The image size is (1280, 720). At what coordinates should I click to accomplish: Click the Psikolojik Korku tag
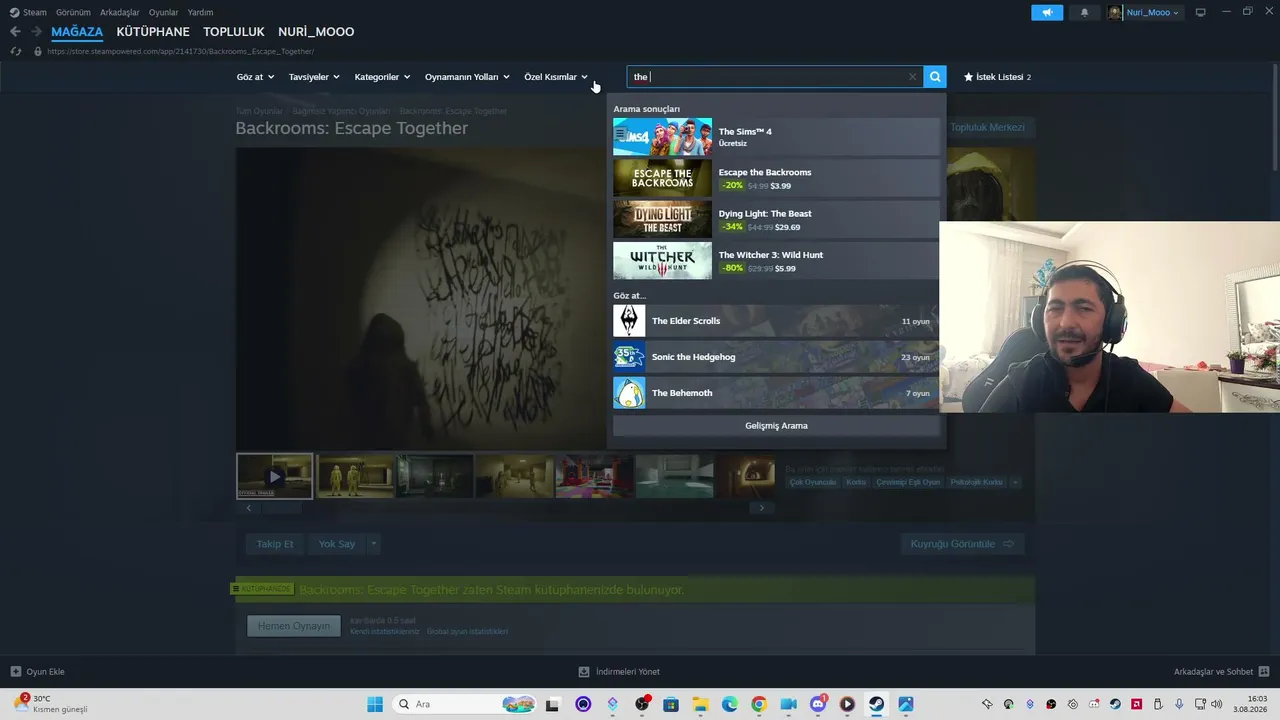tap(977, 482)
